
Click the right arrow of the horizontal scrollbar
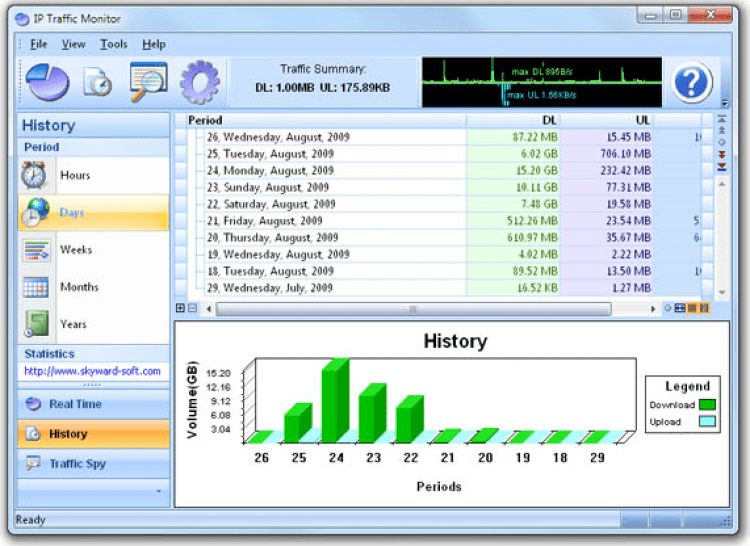click(x=652, y=309)
